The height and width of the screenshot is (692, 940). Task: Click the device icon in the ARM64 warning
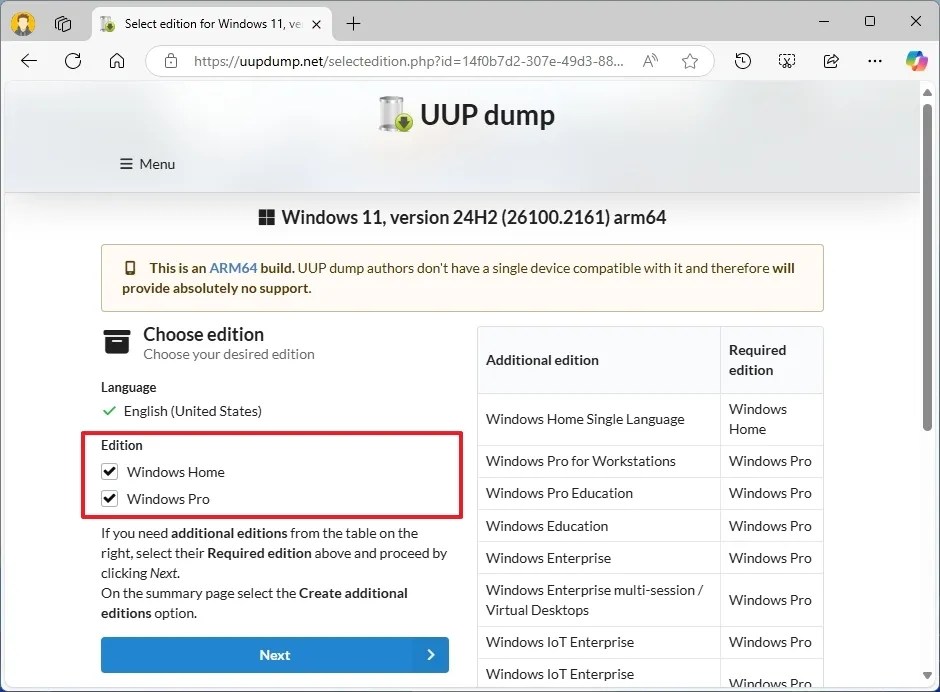pos(129,268)
